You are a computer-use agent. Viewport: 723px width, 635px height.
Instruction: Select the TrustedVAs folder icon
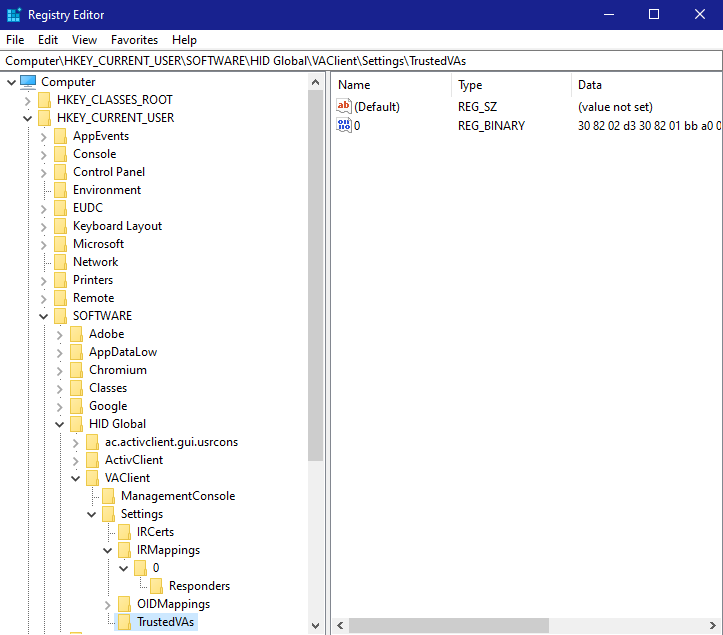[x=124, y=622]
